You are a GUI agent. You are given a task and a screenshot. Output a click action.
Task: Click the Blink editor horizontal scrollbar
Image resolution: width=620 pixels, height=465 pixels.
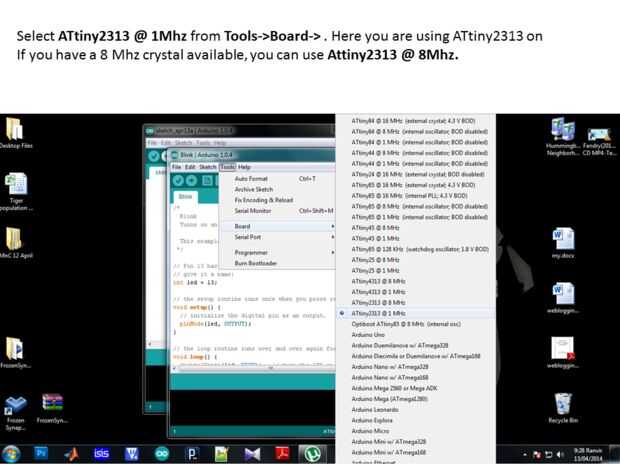[x=254, y=368]
